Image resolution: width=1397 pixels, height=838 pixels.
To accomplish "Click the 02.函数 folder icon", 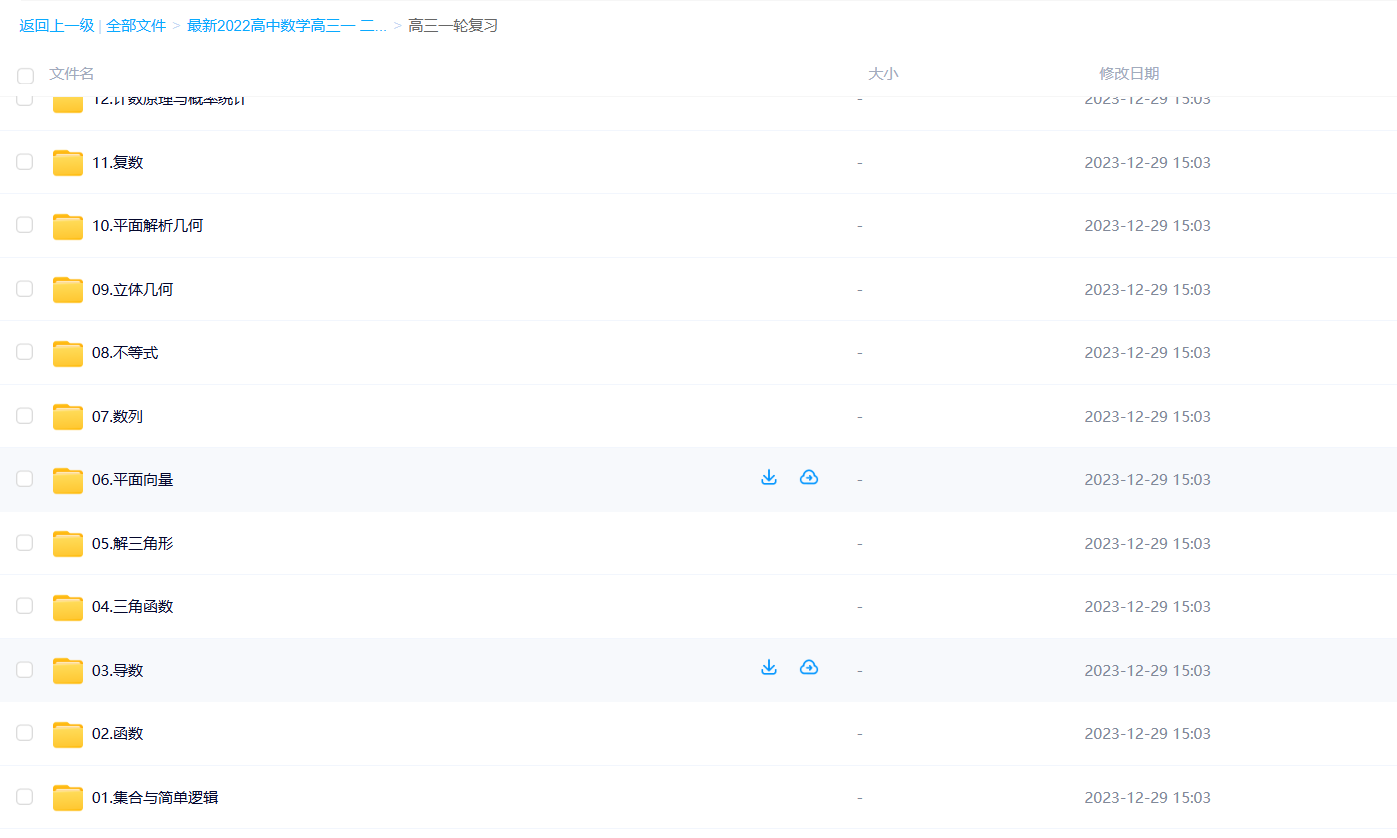I will (68, 734).
